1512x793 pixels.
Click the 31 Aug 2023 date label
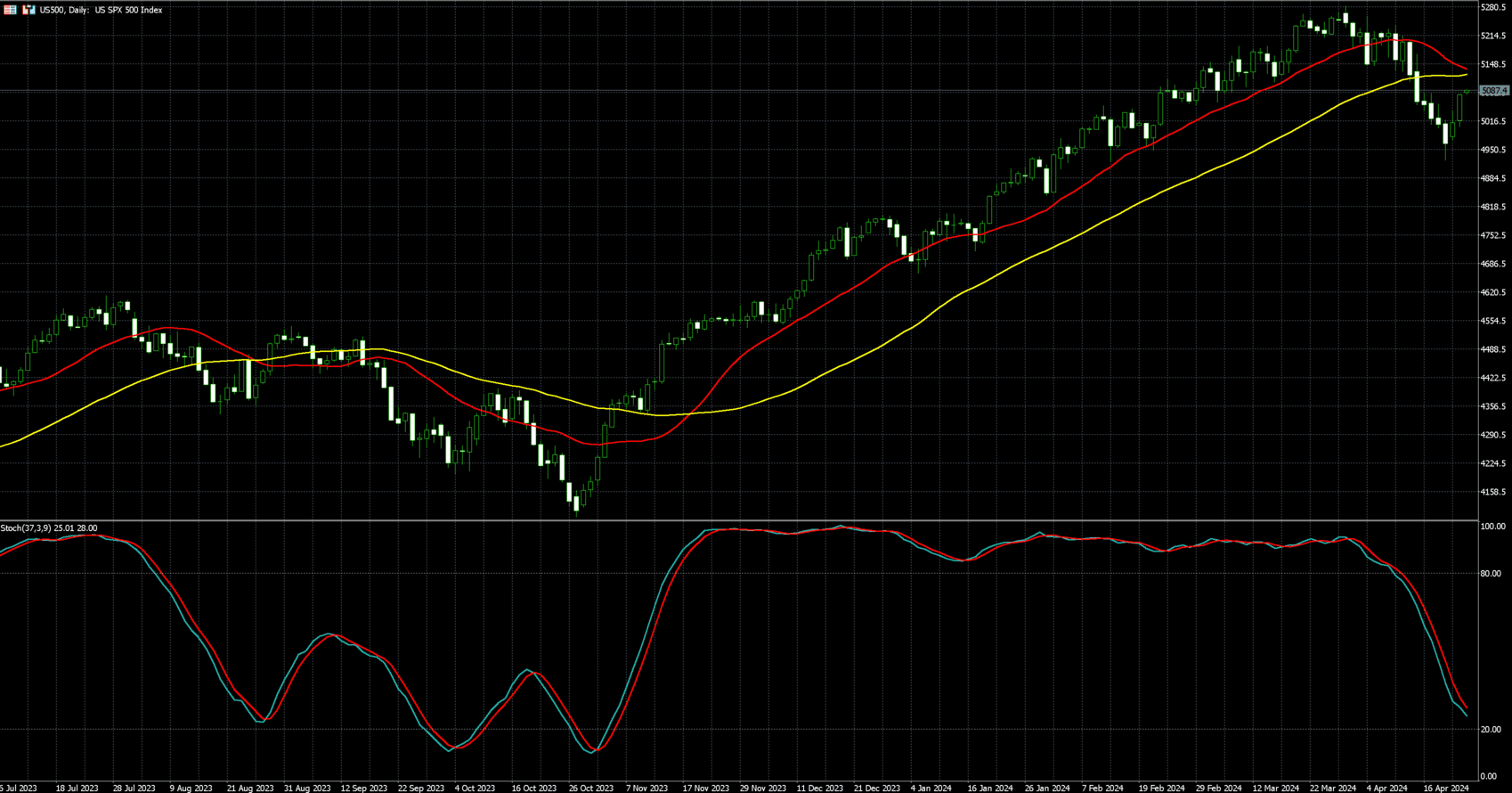coord(306,788)
